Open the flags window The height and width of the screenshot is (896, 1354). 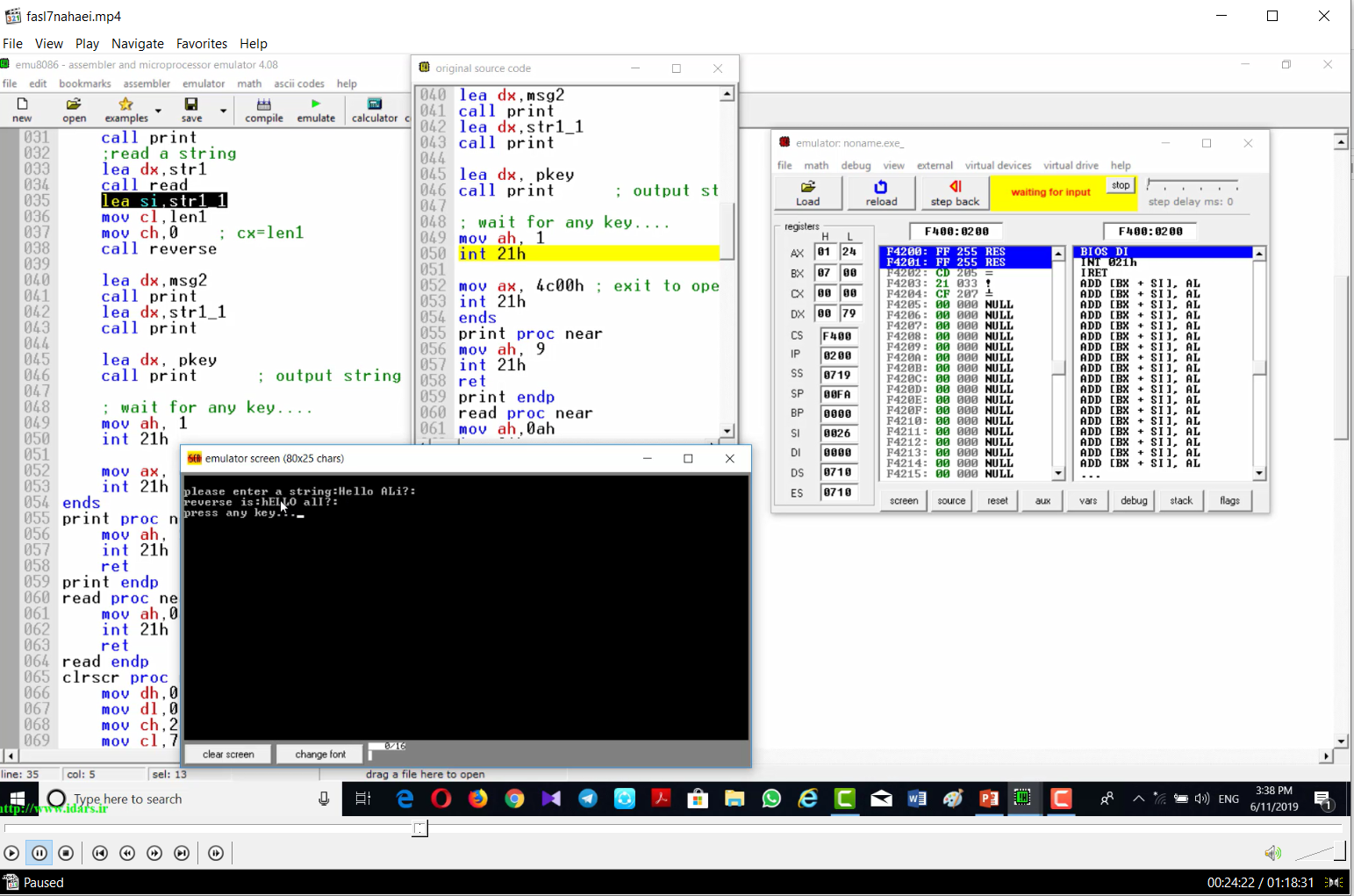tap(1229, 500)
